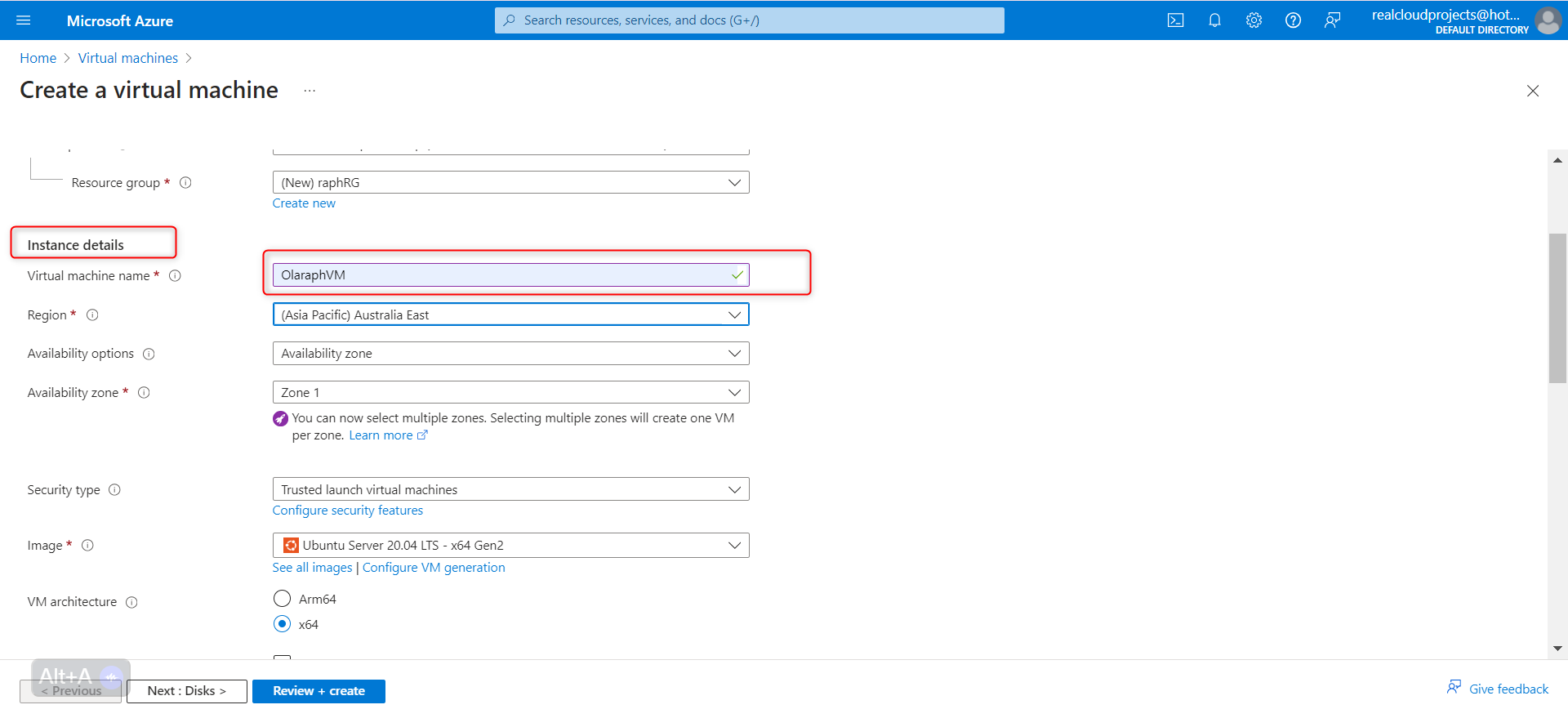Click the Instance details heading
The width and height of the screenshot is (1568, 727).
[75, 245]
